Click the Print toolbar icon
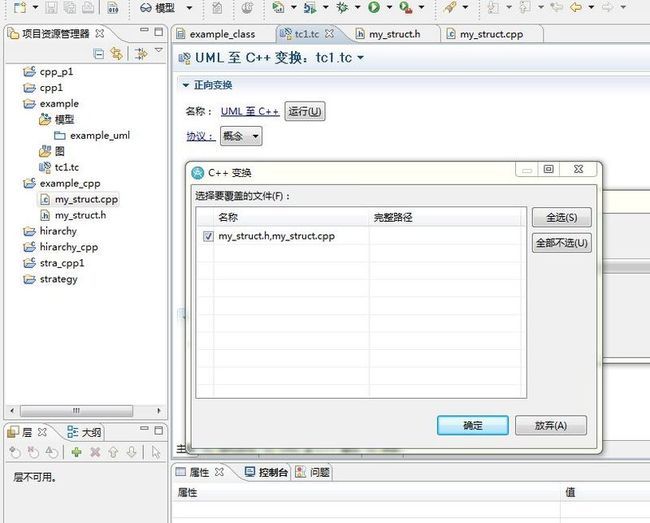 (87, 7)
